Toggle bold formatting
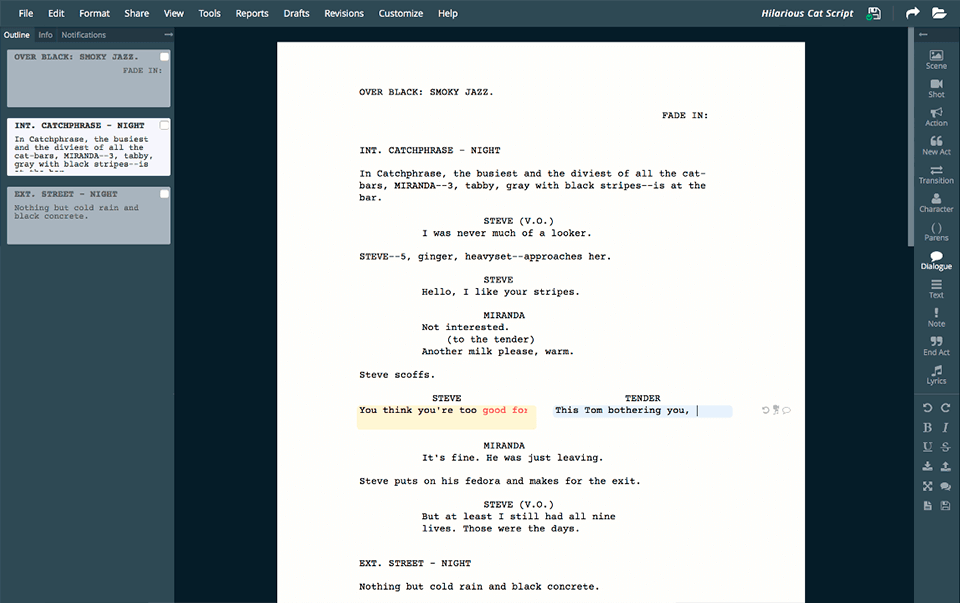The image size is (960, 603). tap(927, 427)
